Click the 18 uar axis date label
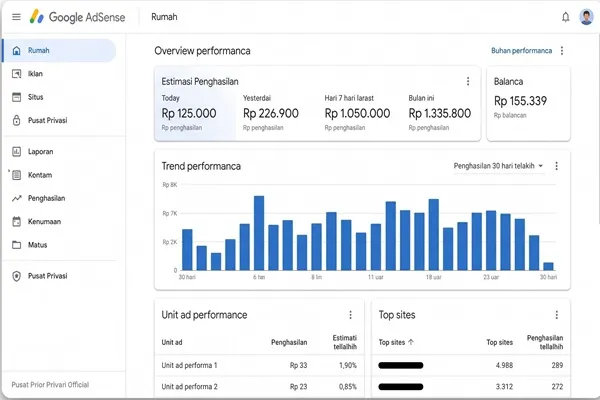The image size is (600, 400). (434, 277)
